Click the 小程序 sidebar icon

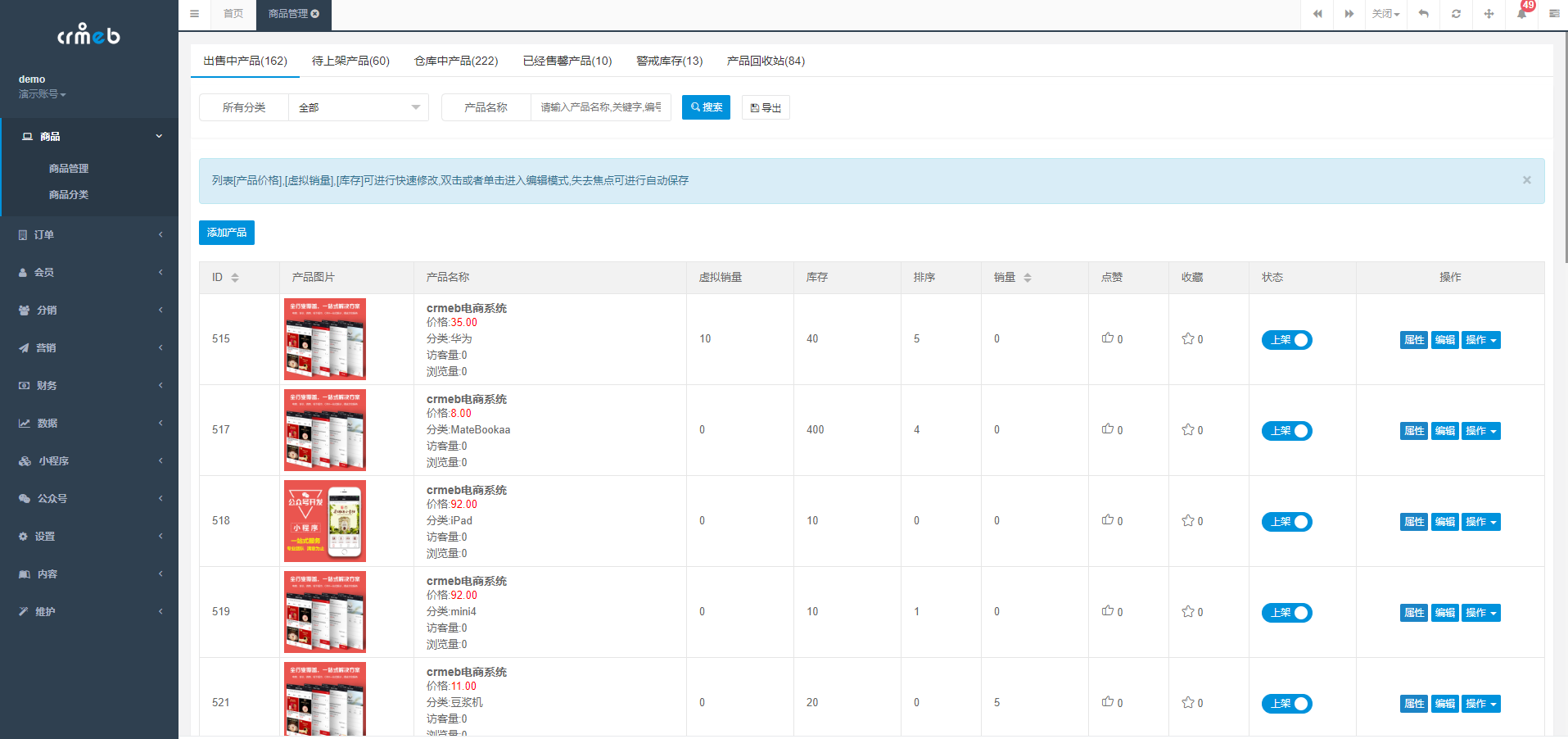click(x=25, y=461)
